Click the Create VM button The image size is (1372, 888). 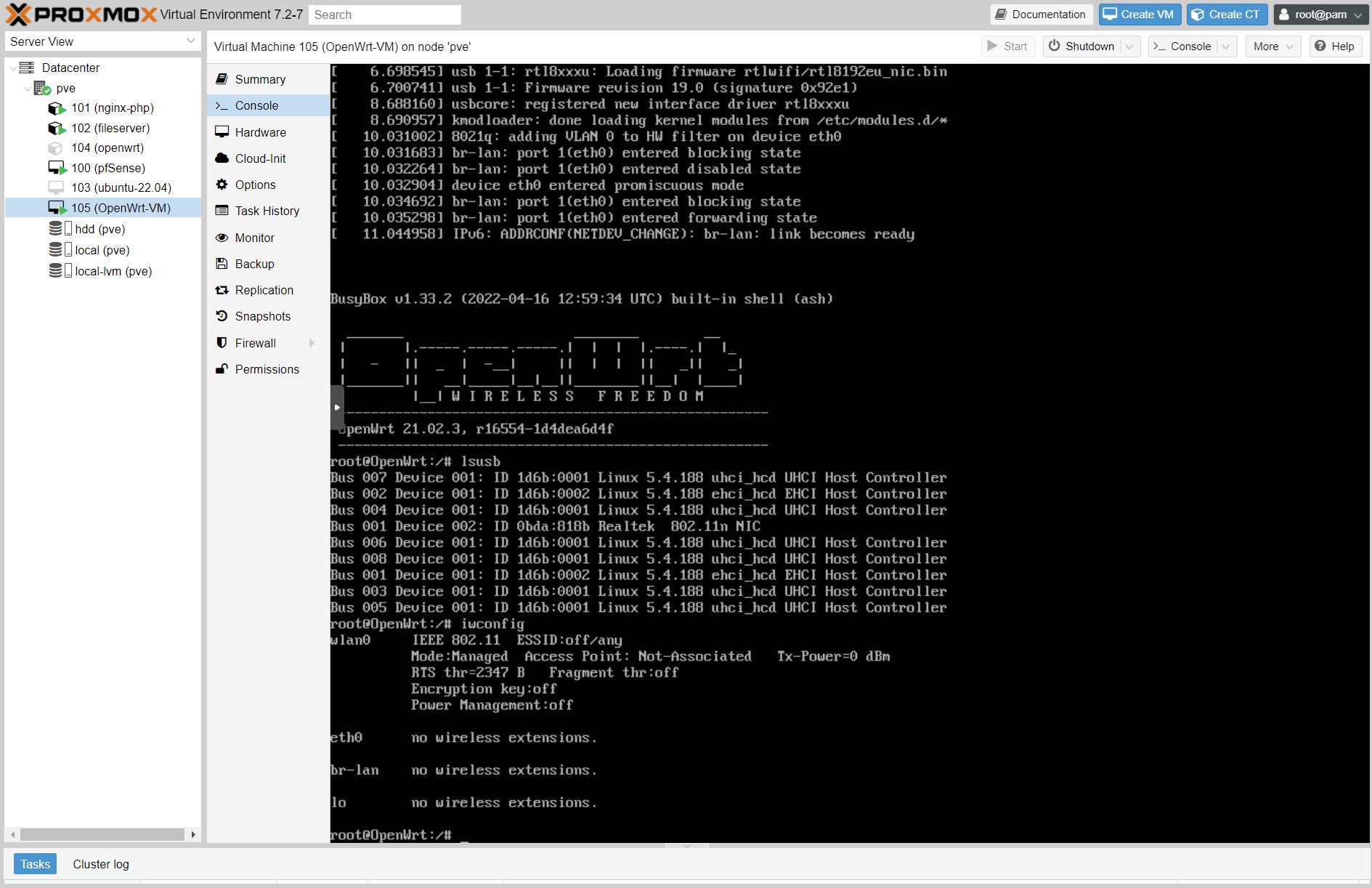click(x=1139, y=15)
